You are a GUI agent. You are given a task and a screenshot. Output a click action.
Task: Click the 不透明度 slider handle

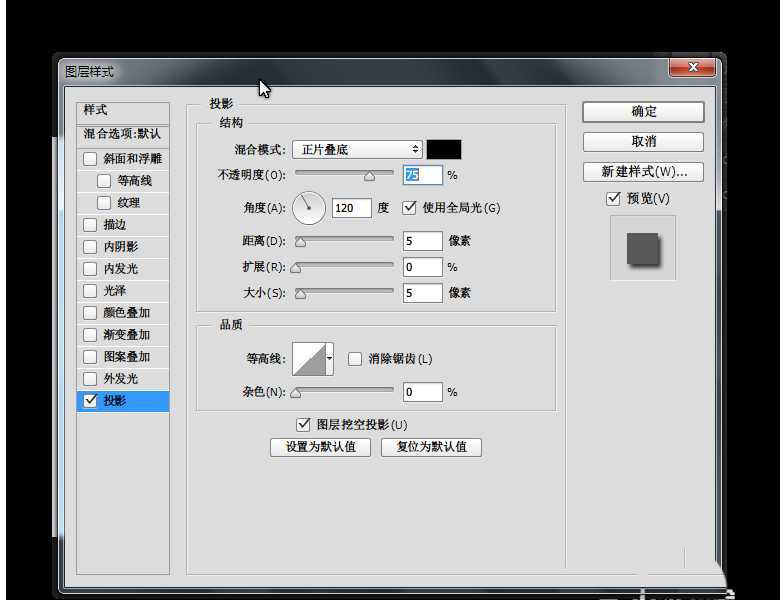[369, 175]
